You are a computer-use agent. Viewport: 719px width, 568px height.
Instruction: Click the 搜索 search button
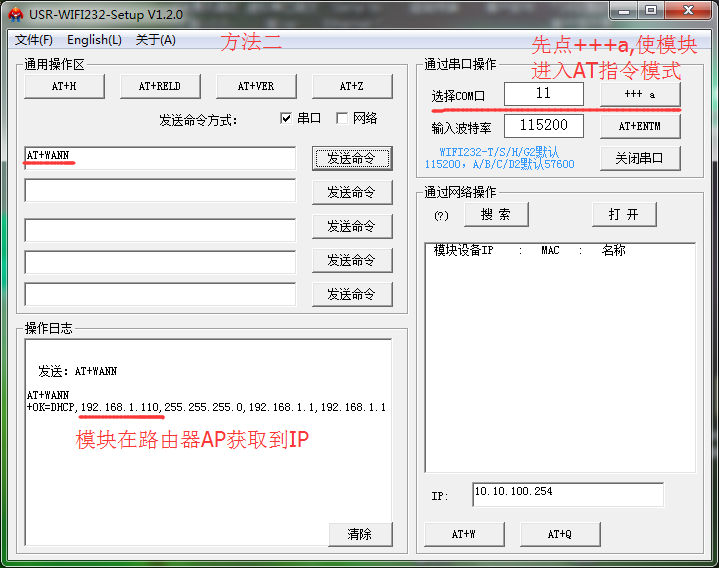[x=495, y=215]
